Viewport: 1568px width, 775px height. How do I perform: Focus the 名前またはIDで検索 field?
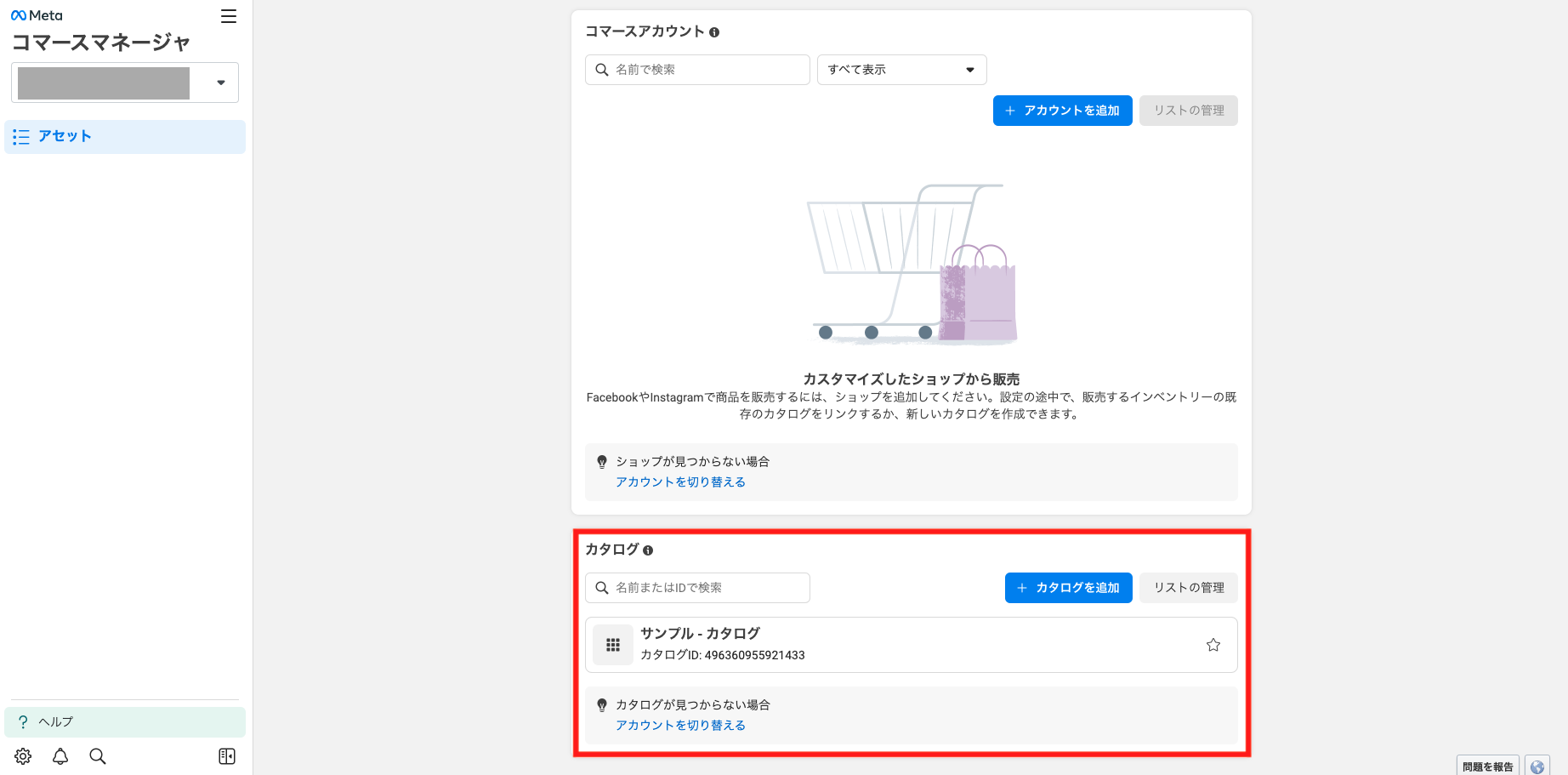point(697,588)
